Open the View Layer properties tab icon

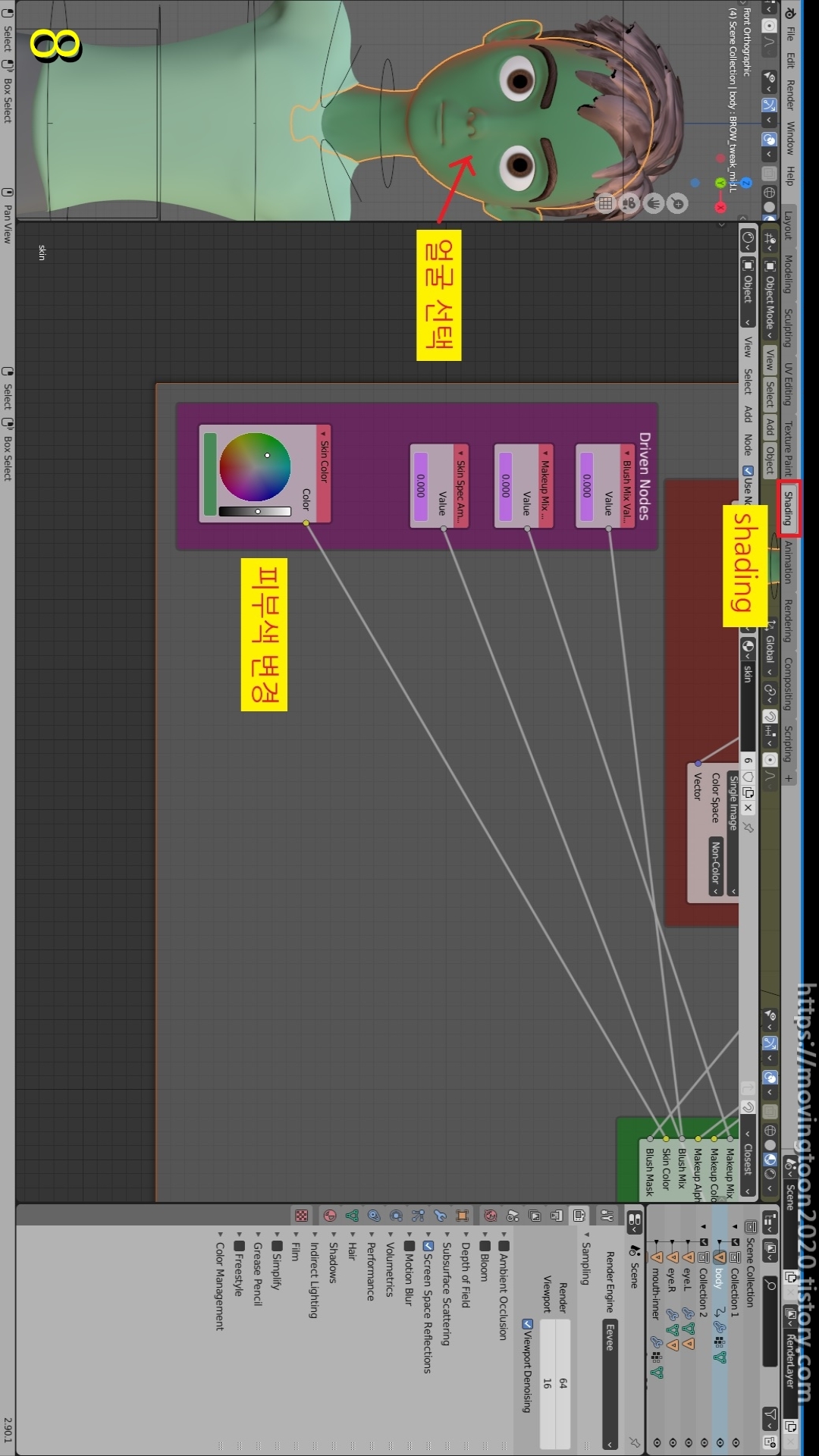[535, 1216]
